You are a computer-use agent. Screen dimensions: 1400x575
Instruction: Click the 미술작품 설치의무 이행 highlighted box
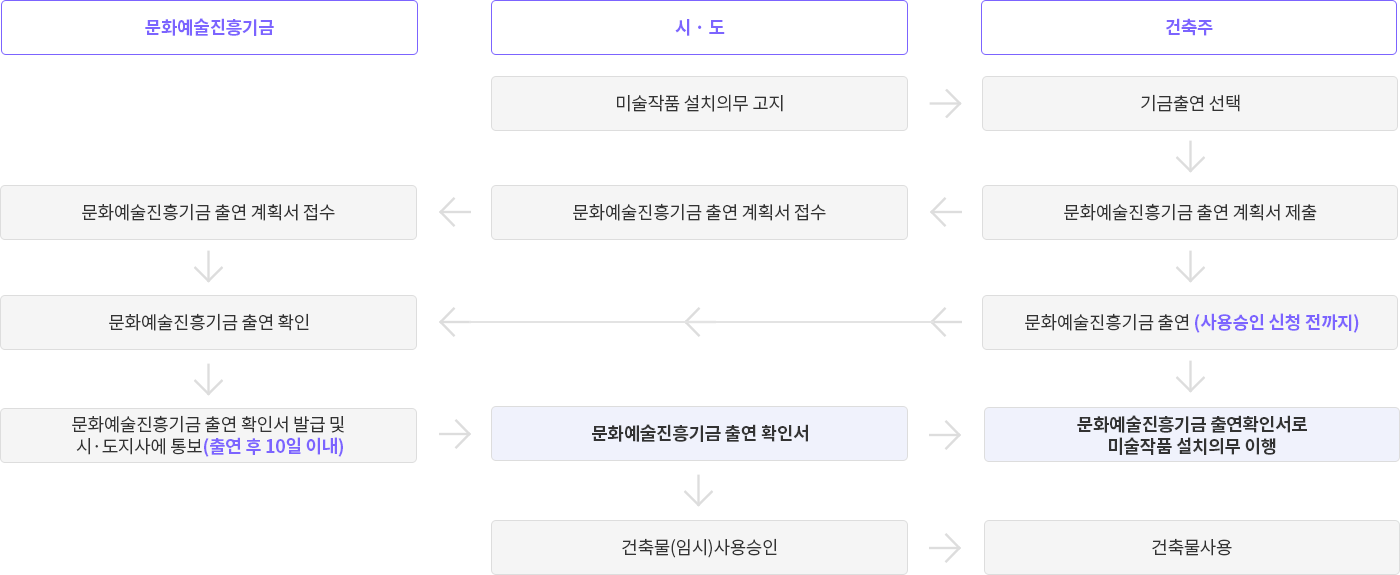coord(1192,434)
